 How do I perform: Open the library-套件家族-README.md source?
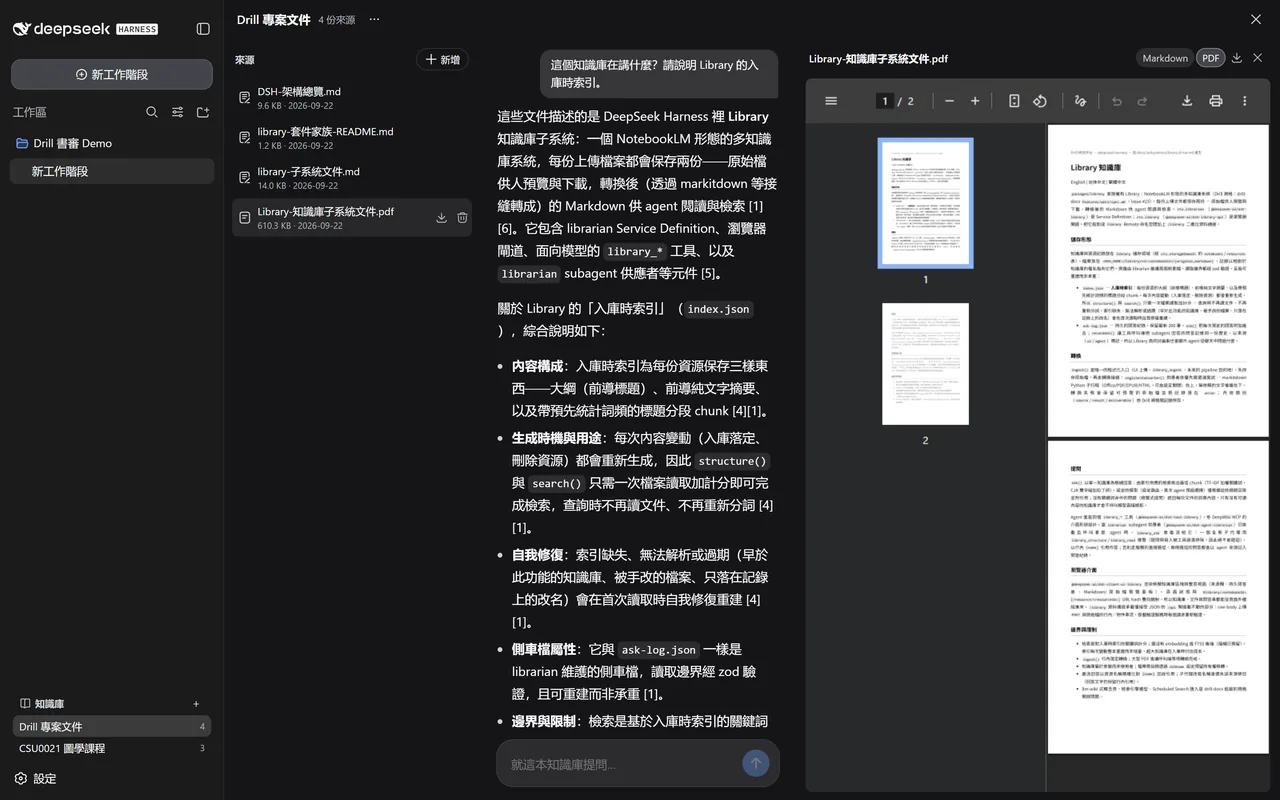click(352, 137)
